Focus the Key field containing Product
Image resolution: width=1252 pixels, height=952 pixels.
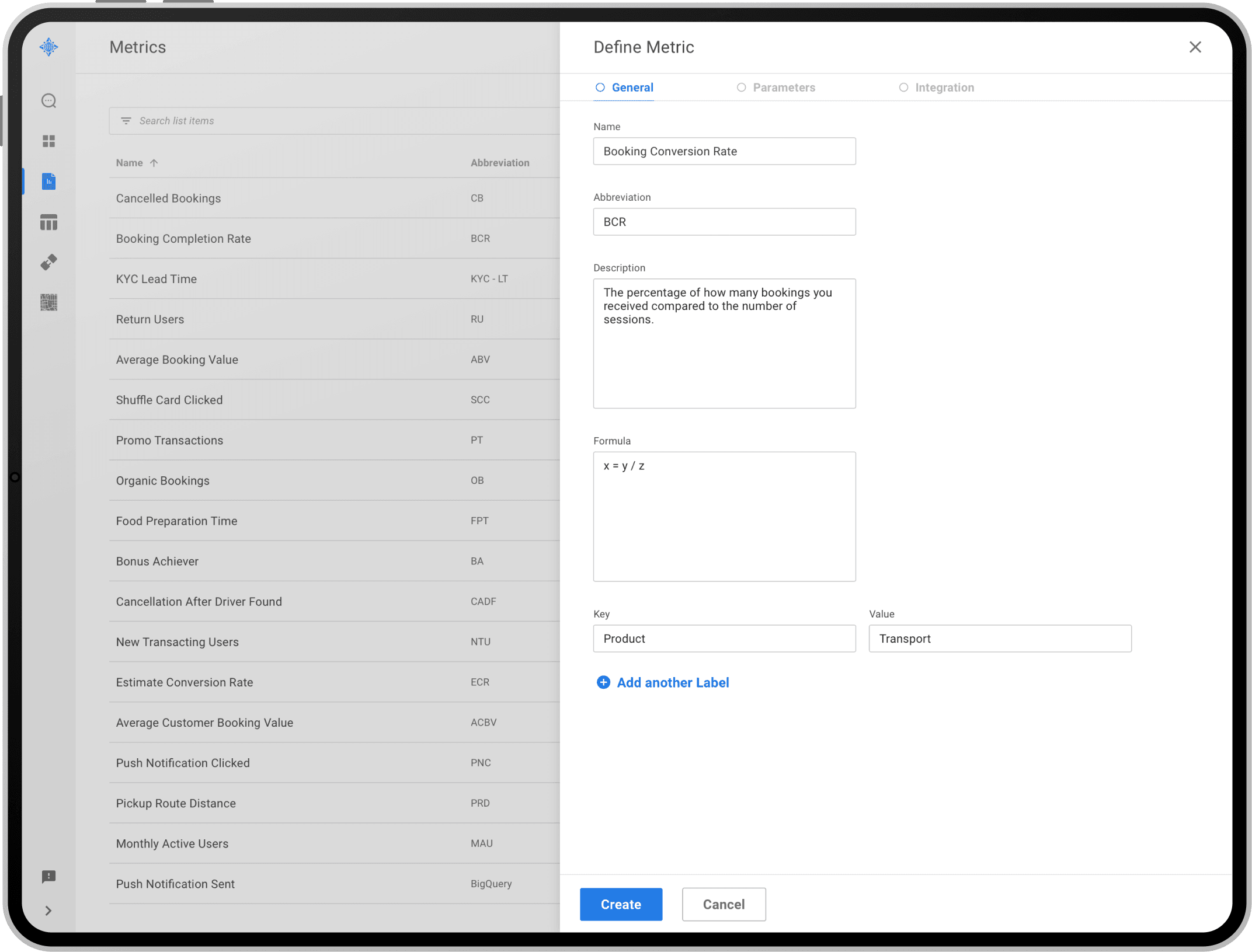[724, 639]
